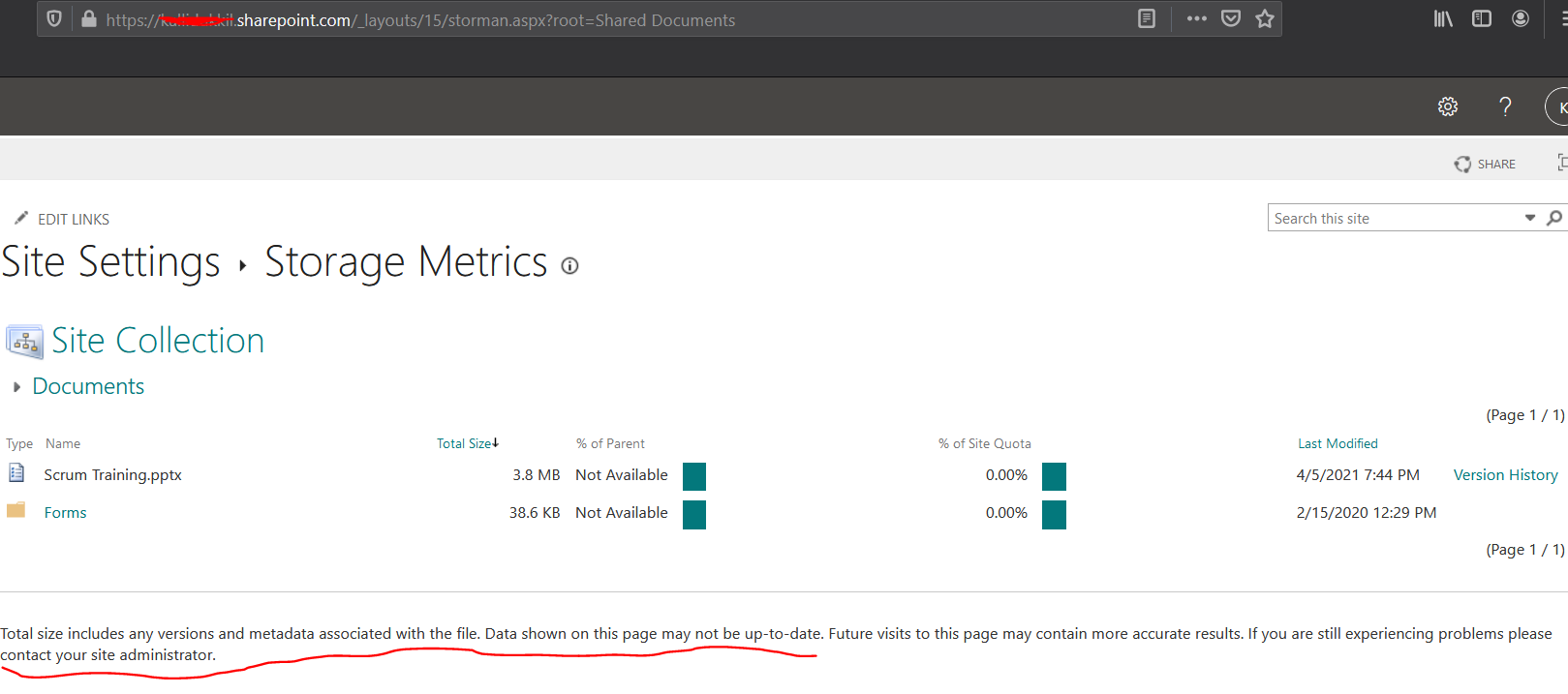The width and height of the screenshot is (1568, 694).
Task: Click the Forms folder icon
Action: pyautogui.click(x=16, y=510)
